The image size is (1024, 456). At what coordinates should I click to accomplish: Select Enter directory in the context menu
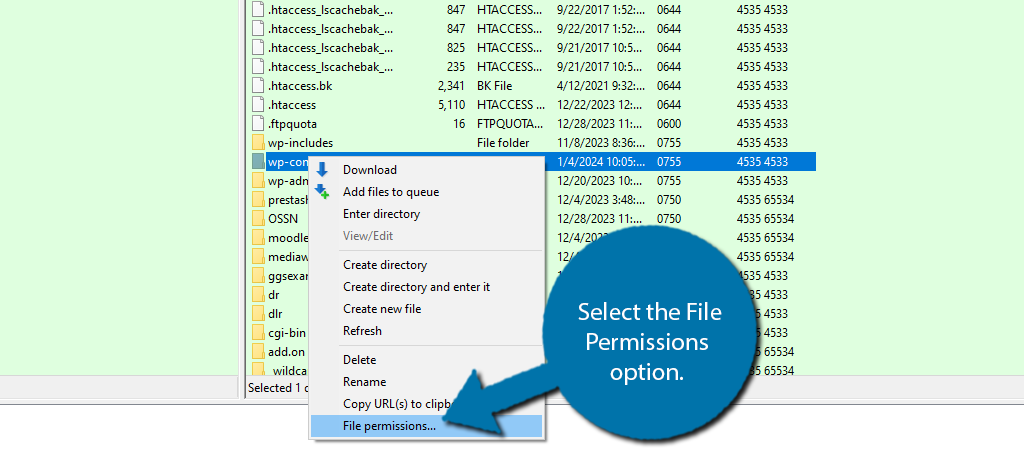pos(381,214)
